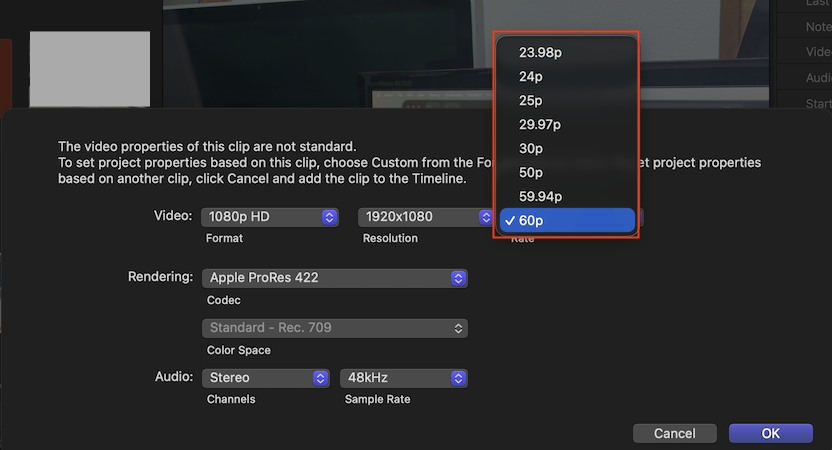Screen dimensions: 832x450
Task: Confirm with the OK button
Action: tap(770, 433)
